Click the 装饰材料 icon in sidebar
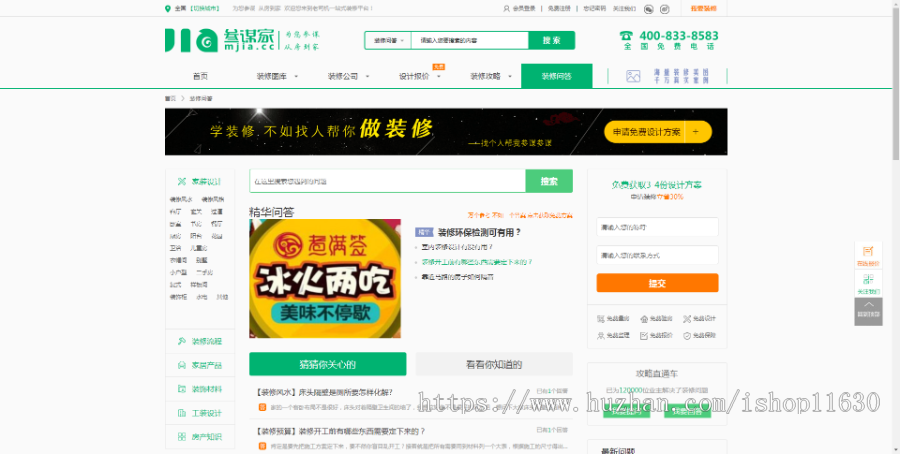The height and width of the screenshot is (454, 900). 181,389
